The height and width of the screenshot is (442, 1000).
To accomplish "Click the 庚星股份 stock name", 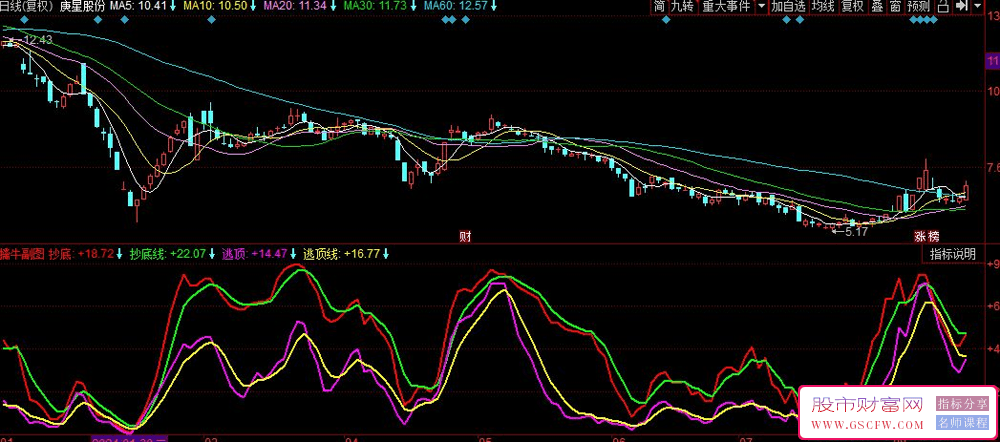I will point(81,6).
